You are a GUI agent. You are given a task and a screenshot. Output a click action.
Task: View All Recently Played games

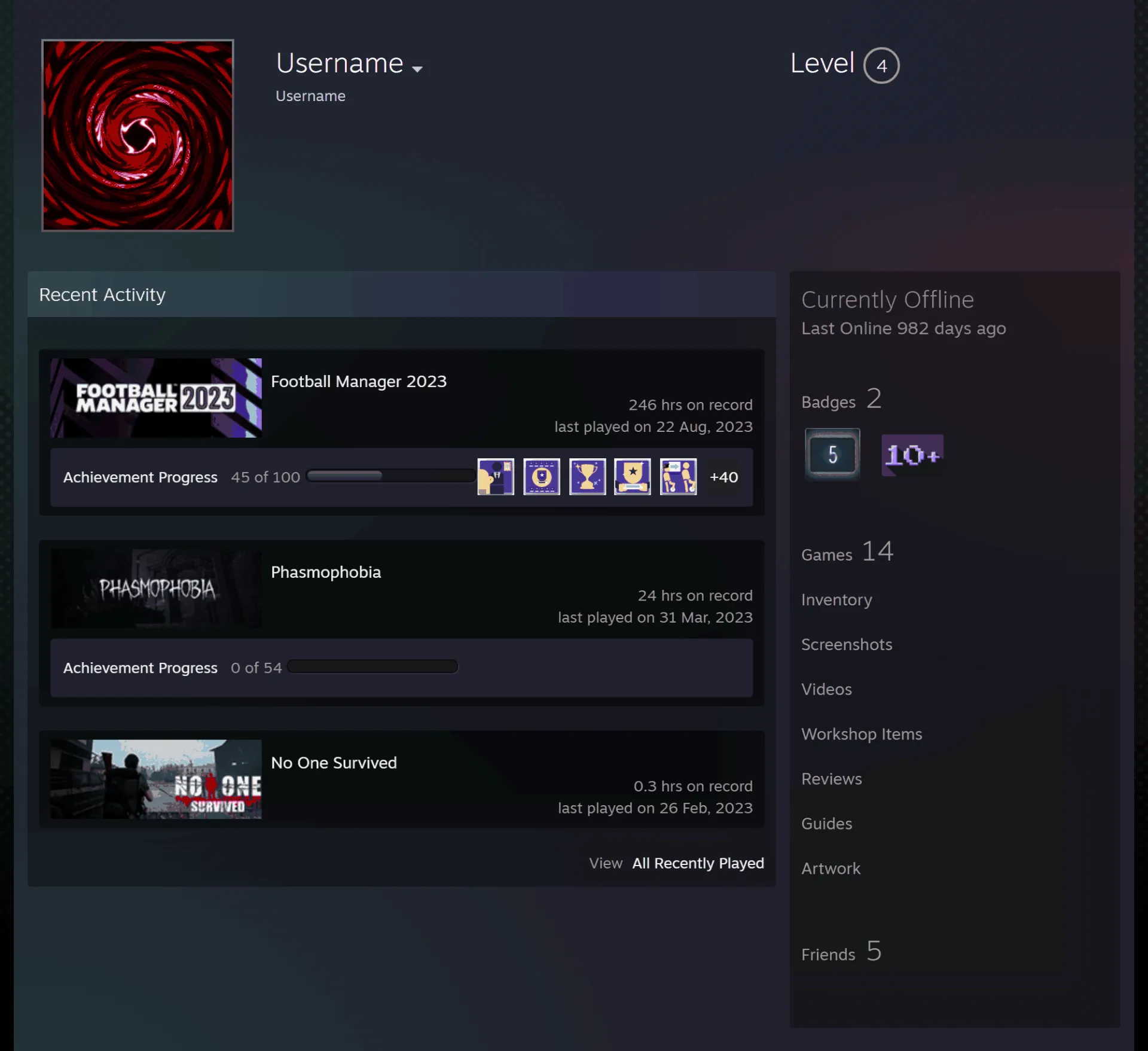pyautogui.click(x=698, y=863)
